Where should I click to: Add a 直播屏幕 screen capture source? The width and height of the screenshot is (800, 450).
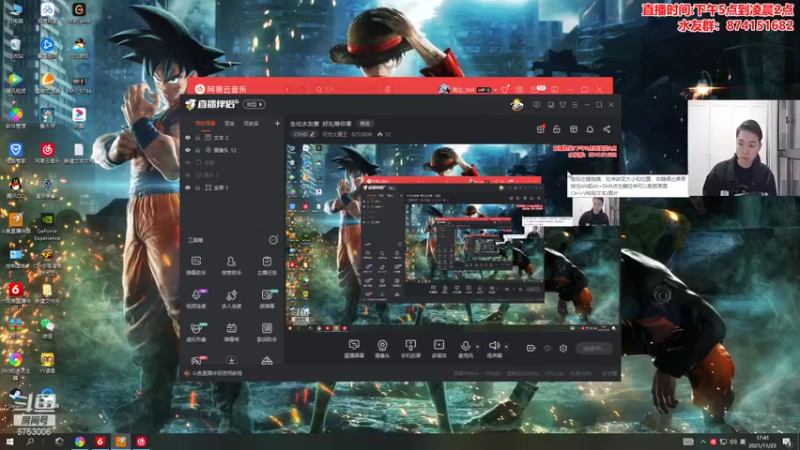pos(354,349)
